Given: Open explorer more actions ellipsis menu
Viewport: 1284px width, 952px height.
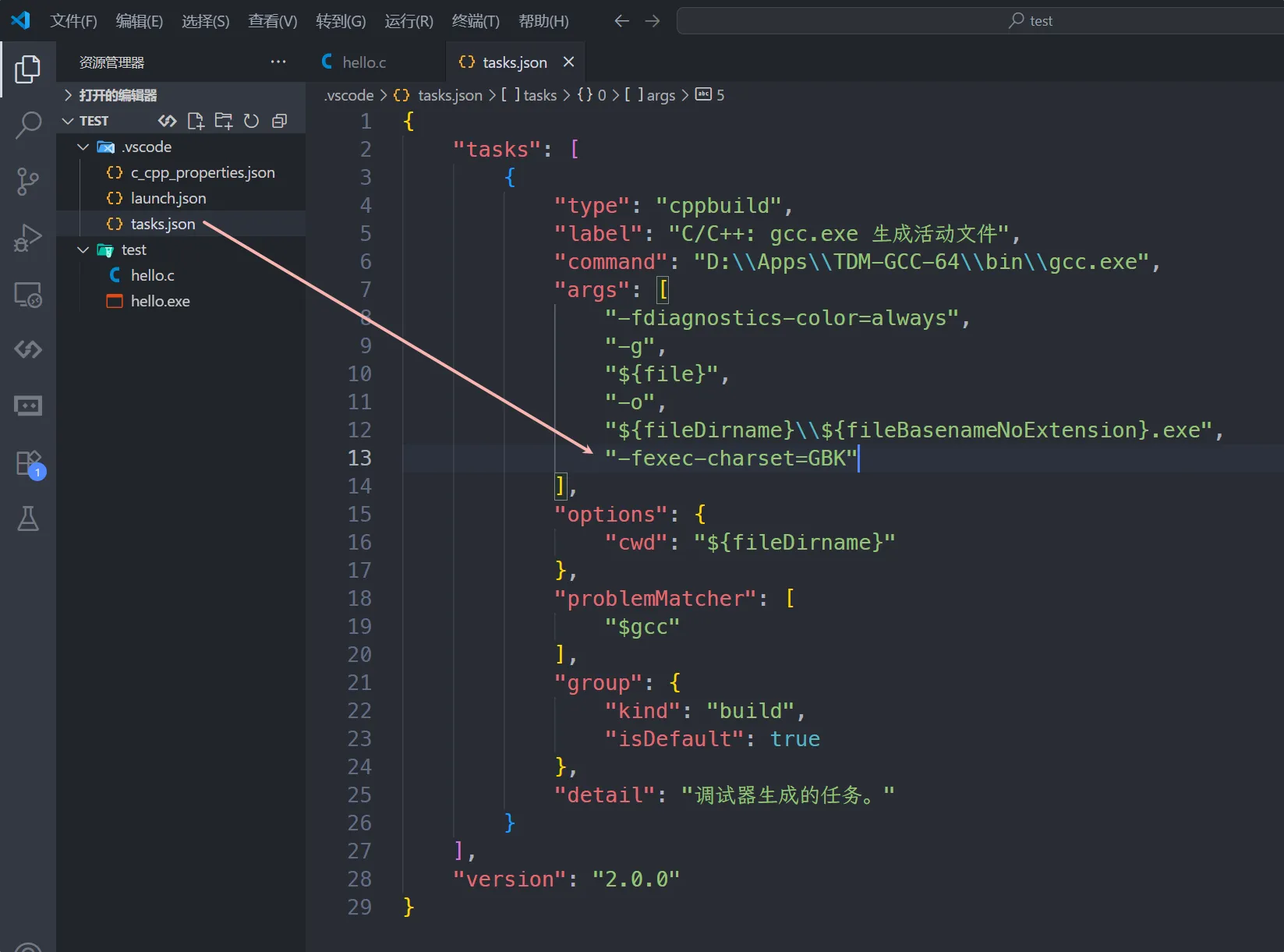Looking at the screenshot, I should pos(278,62).
